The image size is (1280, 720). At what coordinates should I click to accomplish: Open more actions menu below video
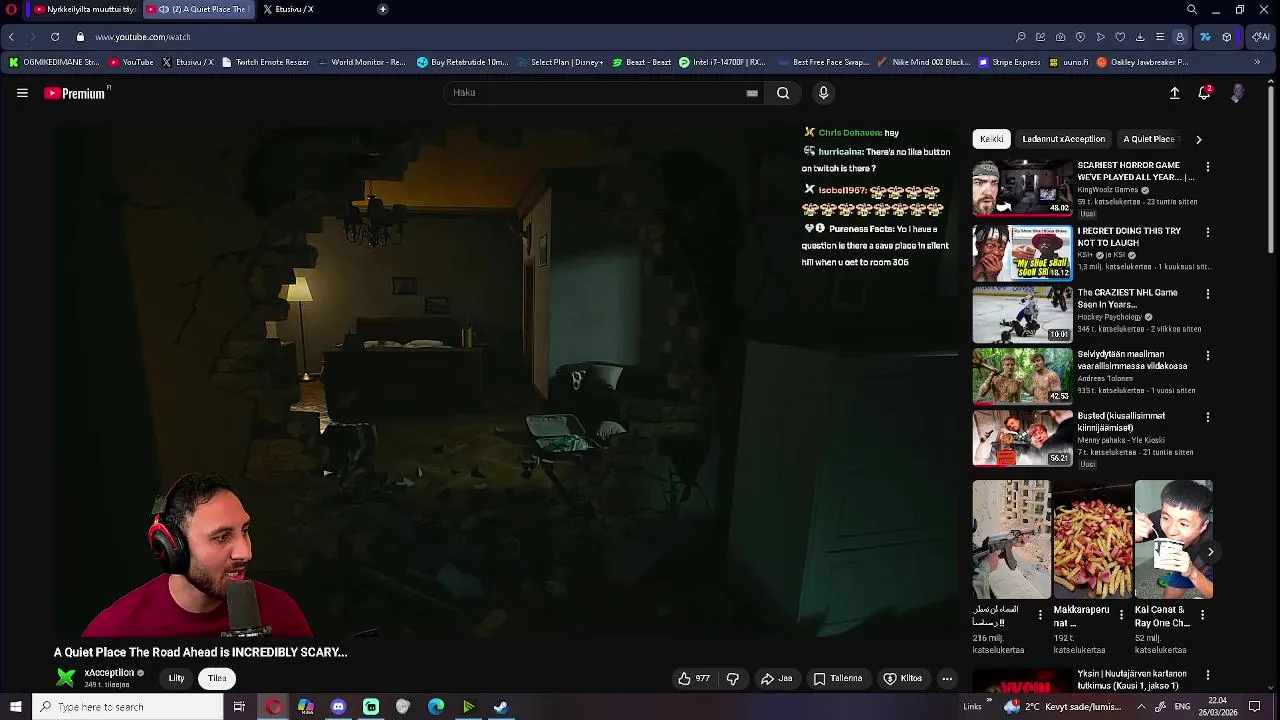click(x=947, y=678)
